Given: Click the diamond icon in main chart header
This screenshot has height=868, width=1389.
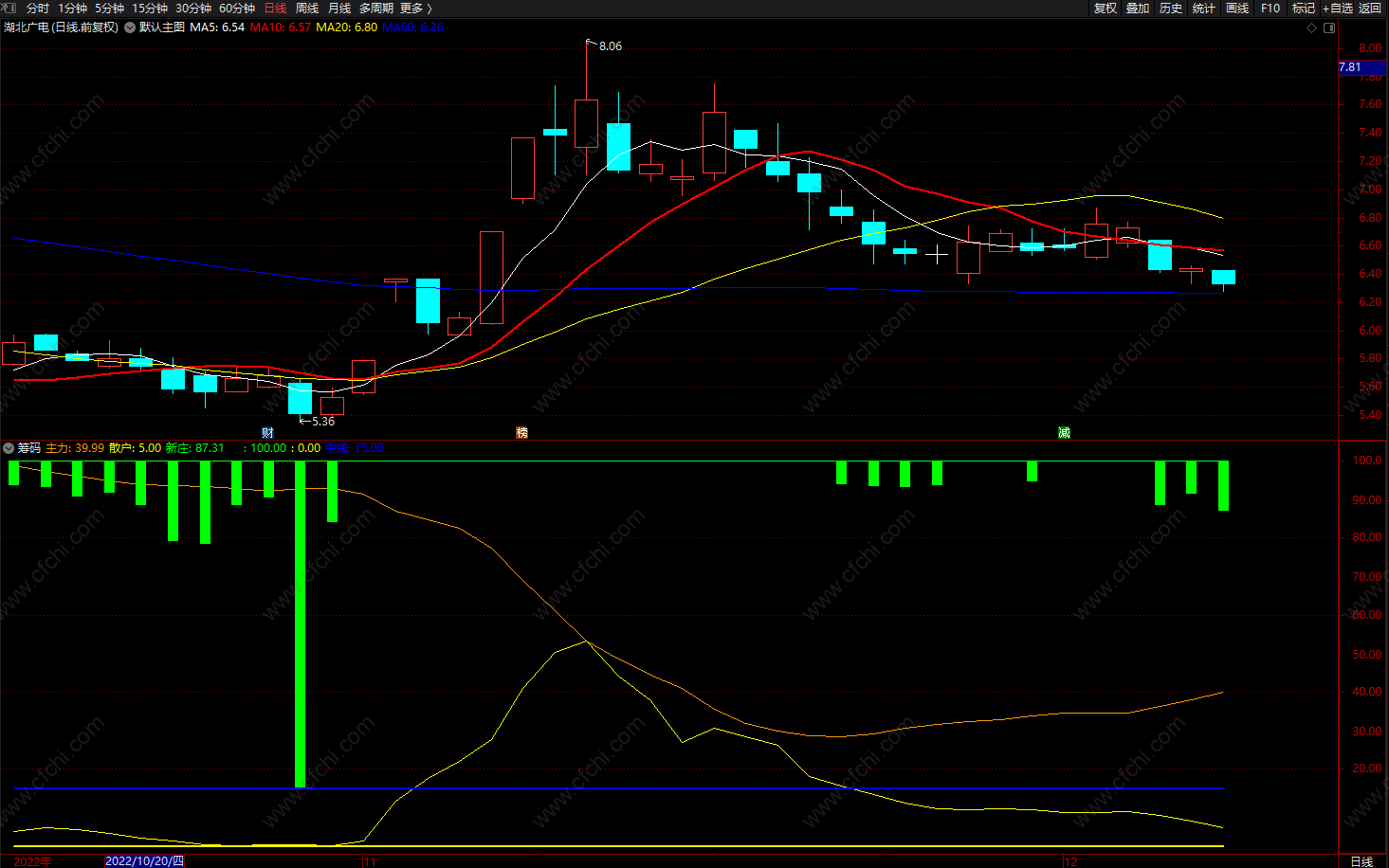Looking at the screenshot, I should pyautogui.click(x=1312, y=27).
